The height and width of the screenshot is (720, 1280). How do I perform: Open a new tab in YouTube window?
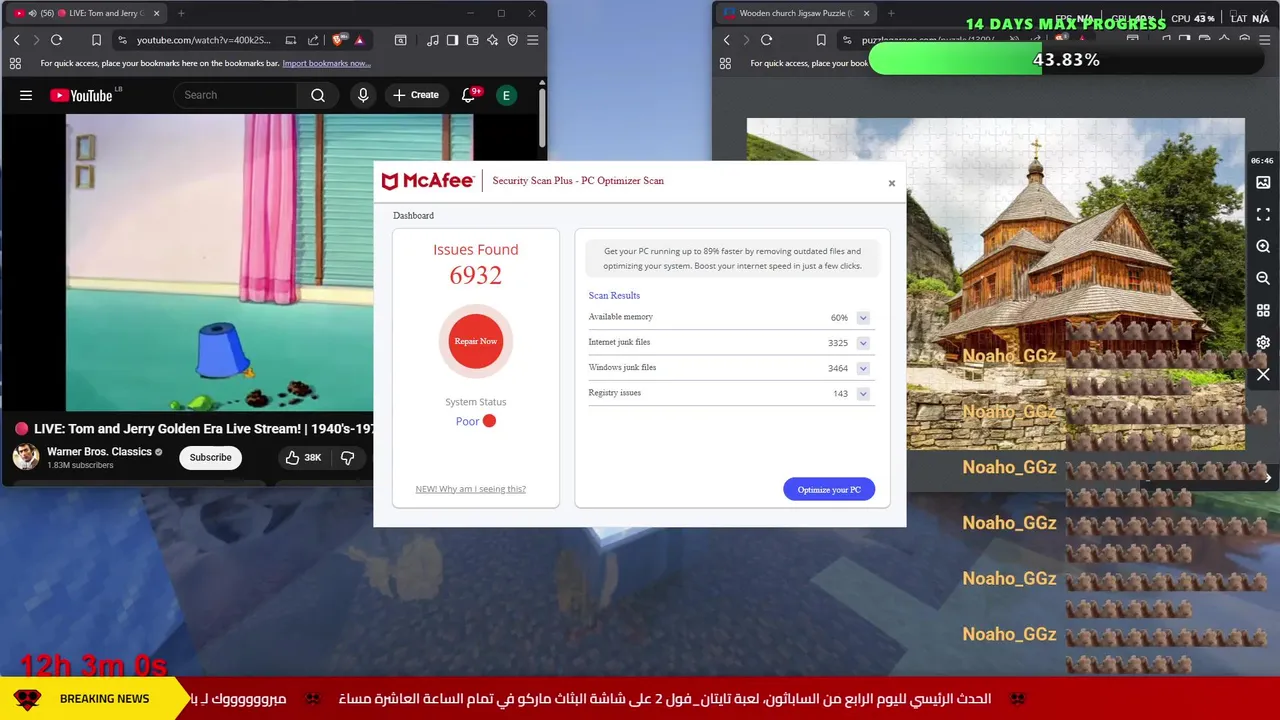pyautogui.click(x=181, y=13)
